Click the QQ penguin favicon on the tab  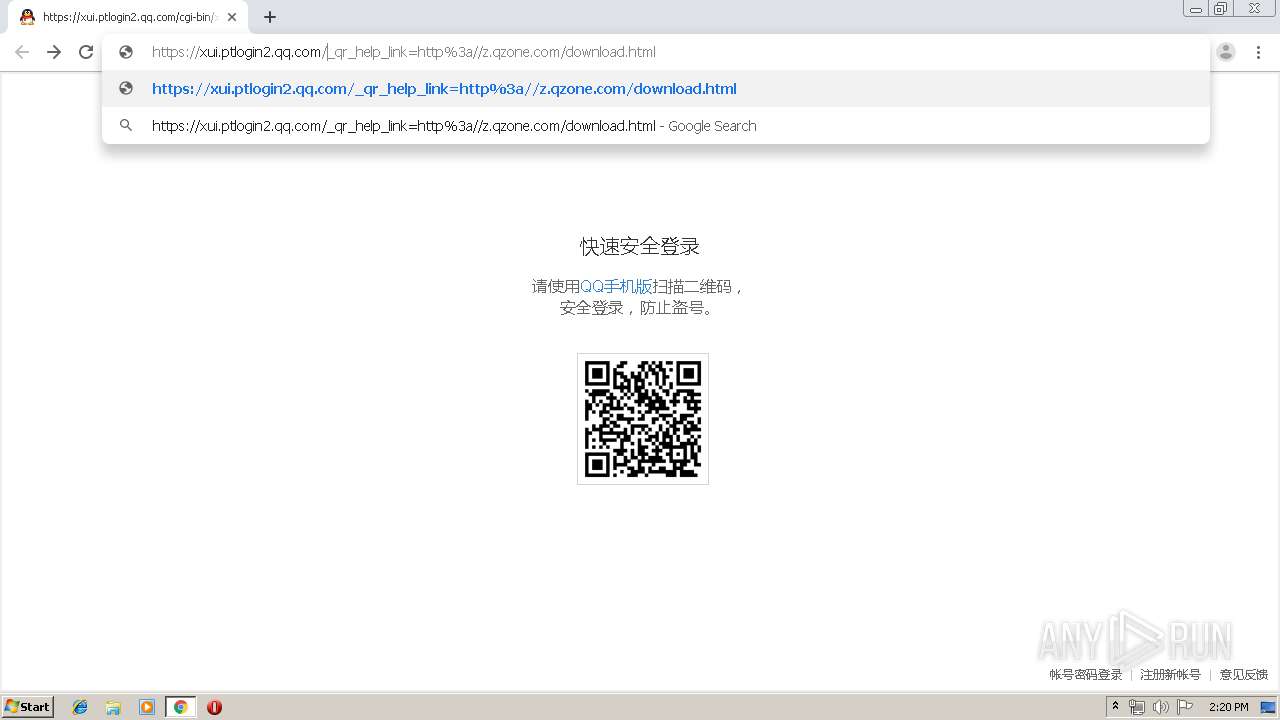[x=27, y=17]
